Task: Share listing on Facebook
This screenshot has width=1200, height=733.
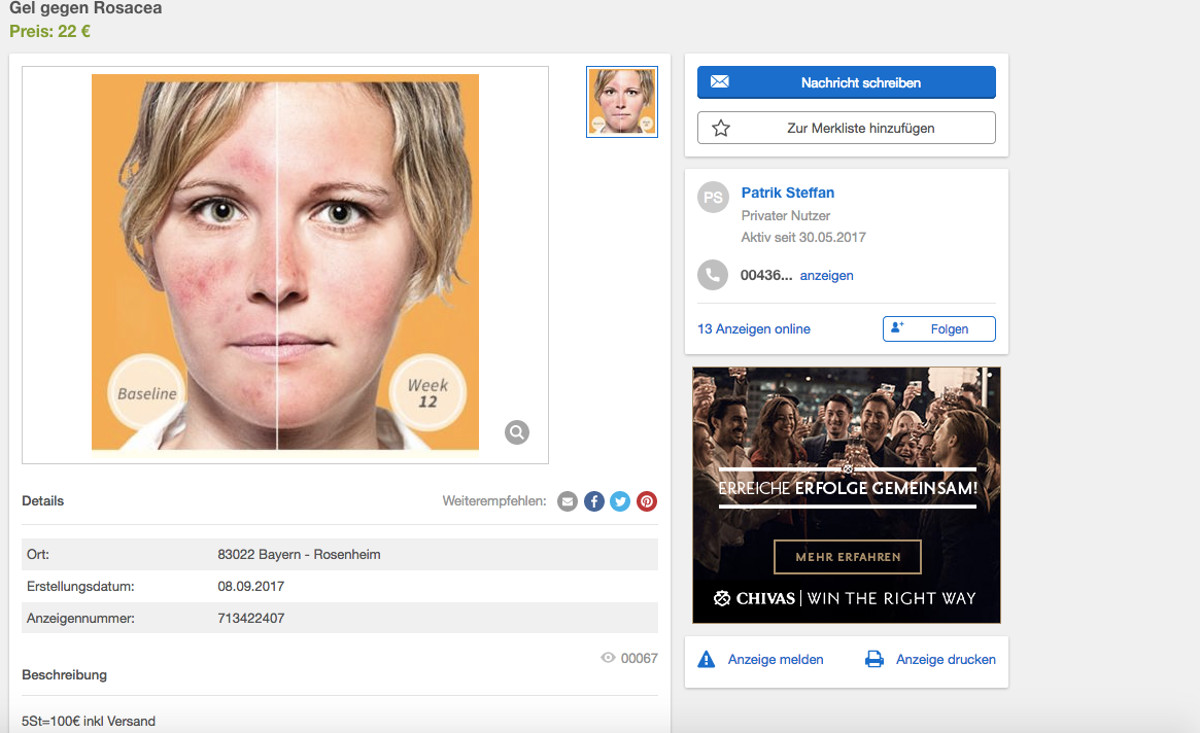Action: pyautogui.click(x=594, y=501)
